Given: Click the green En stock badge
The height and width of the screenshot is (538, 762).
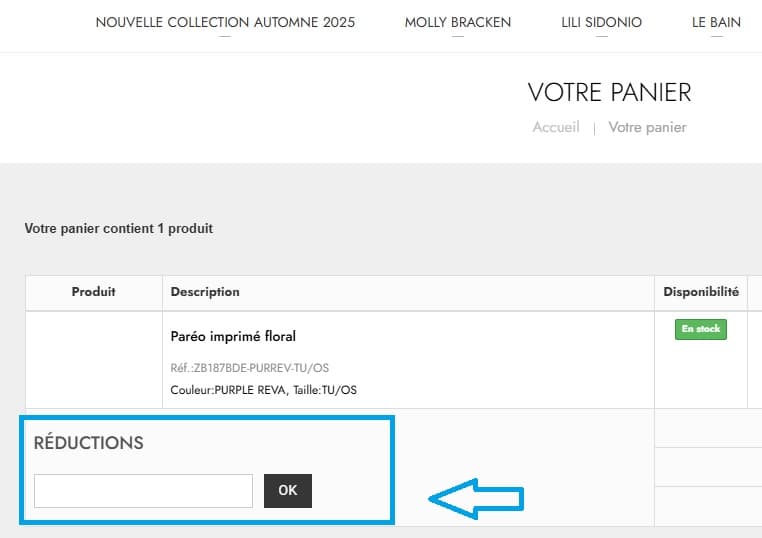Looking at the screenshot, I should click(701, 329).
